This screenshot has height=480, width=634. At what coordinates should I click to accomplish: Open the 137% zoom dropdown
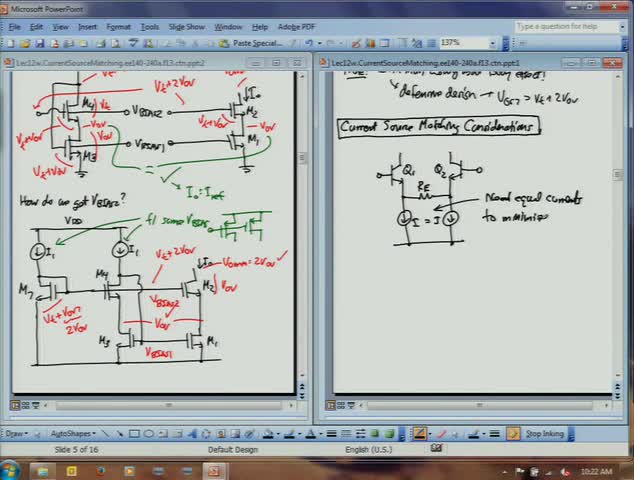point(492,42)
